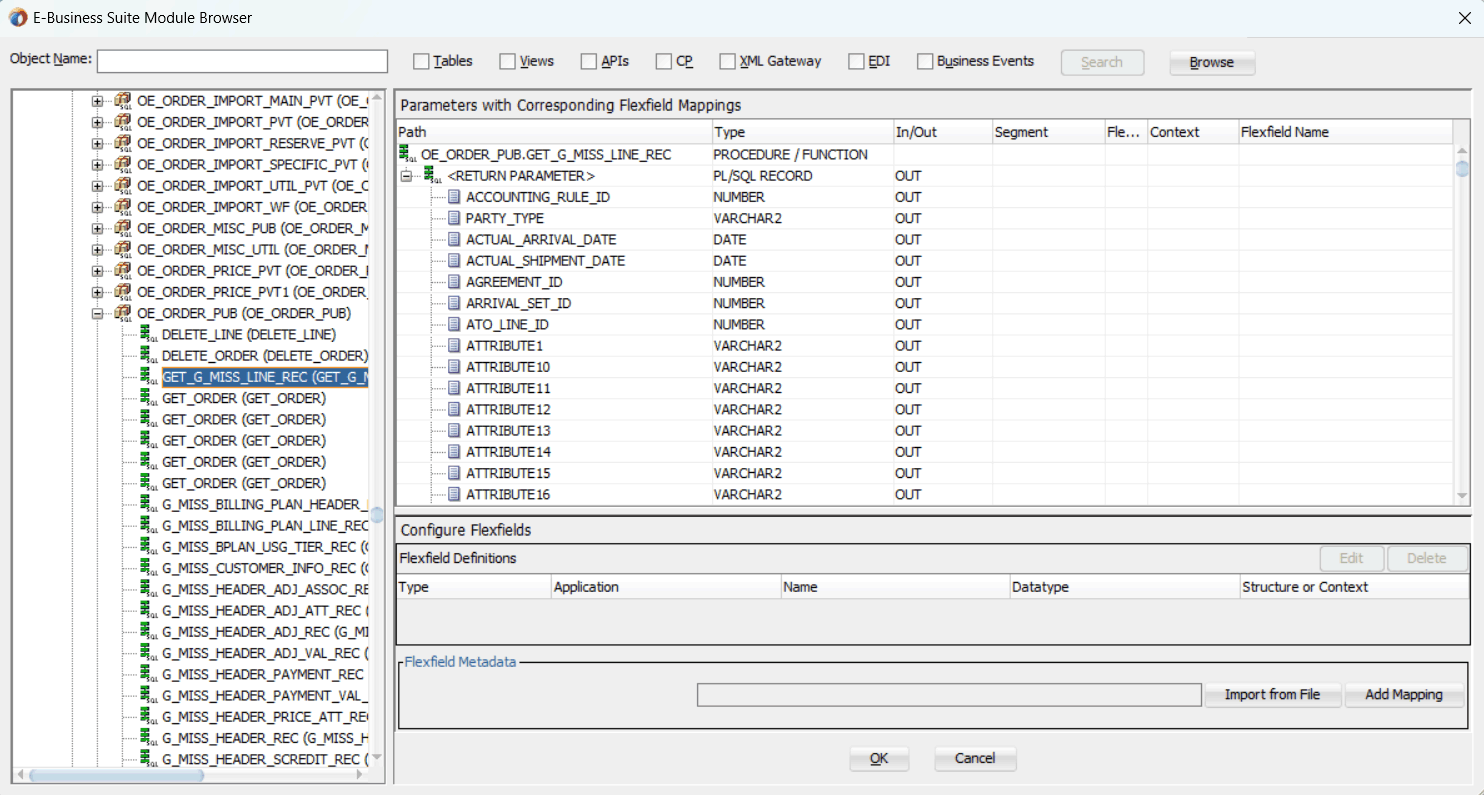Click the ACCOUNTING_RULE_ID parameter icon
The width and height of the screenshot is (1484, 795).
pyautogui.click(x=454, y=197)
